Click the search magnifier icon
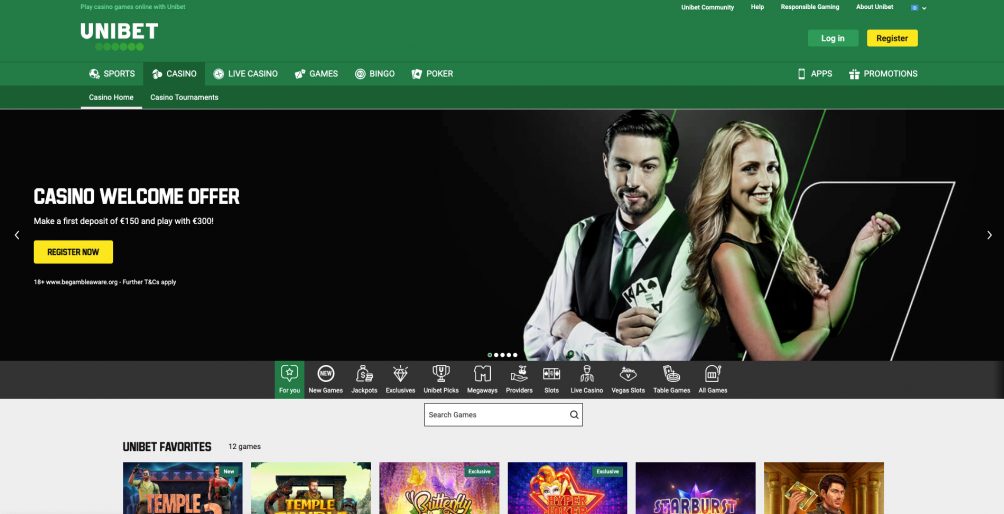This screenshot has height=514, width=1004. (x=574, y=415)
